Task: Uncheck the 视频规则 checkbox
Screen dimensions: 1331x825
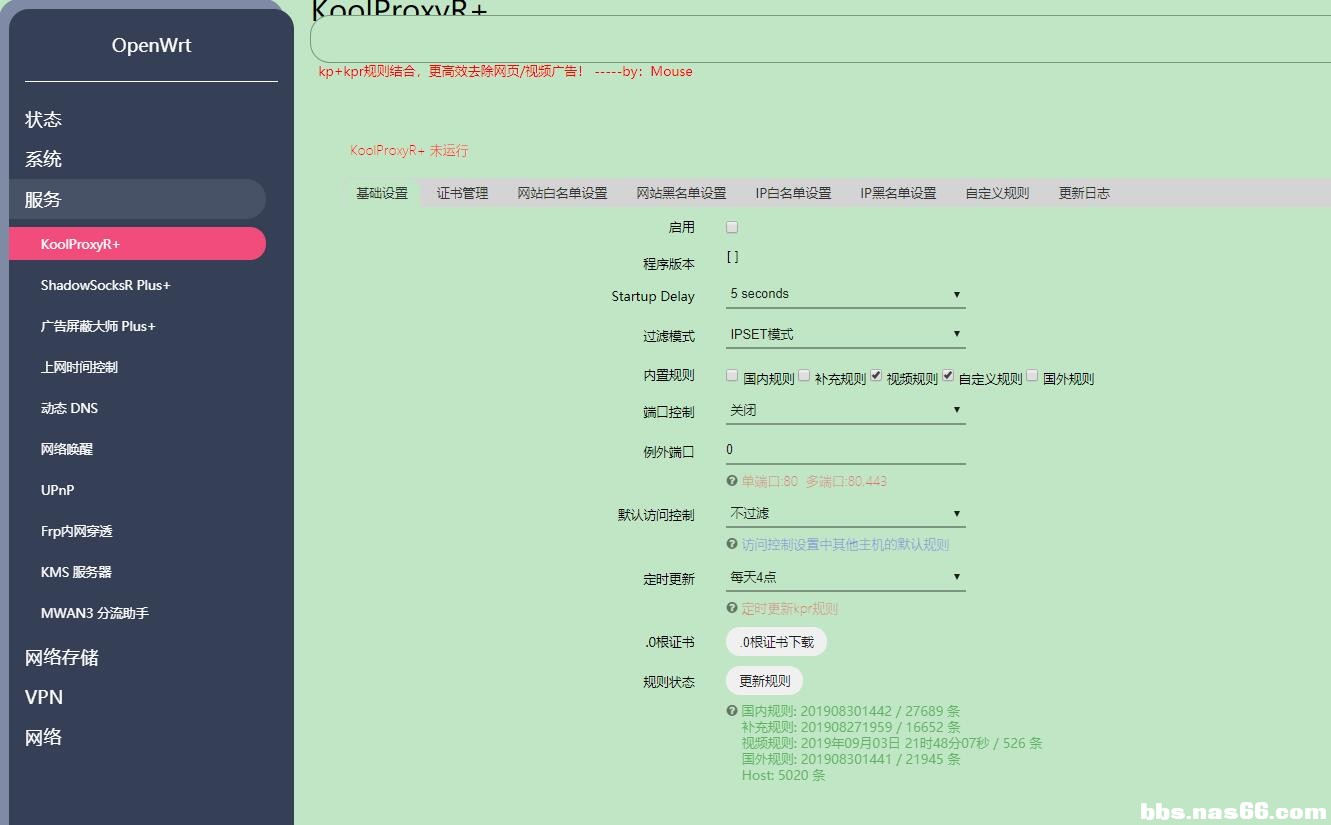Action: click(876, 376)
